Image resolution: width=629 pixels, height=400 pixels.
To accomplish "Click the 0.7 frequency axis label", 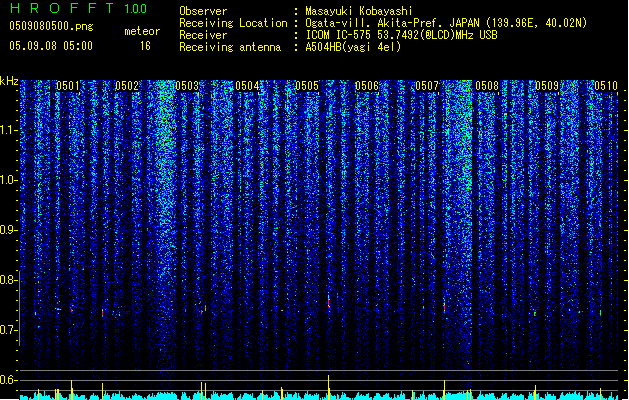I will pos(8,330).
